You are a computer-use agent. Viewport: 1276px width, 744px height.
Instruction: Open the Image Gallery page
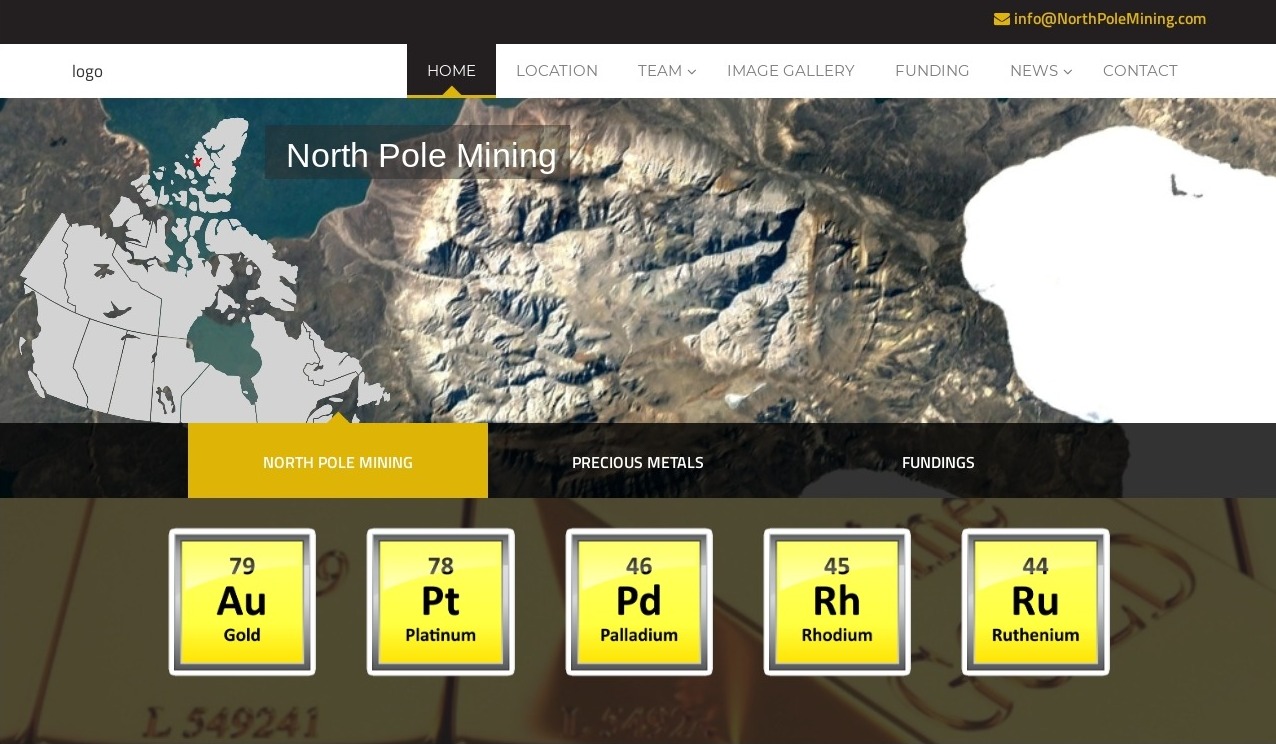click(x=790, y=71)
